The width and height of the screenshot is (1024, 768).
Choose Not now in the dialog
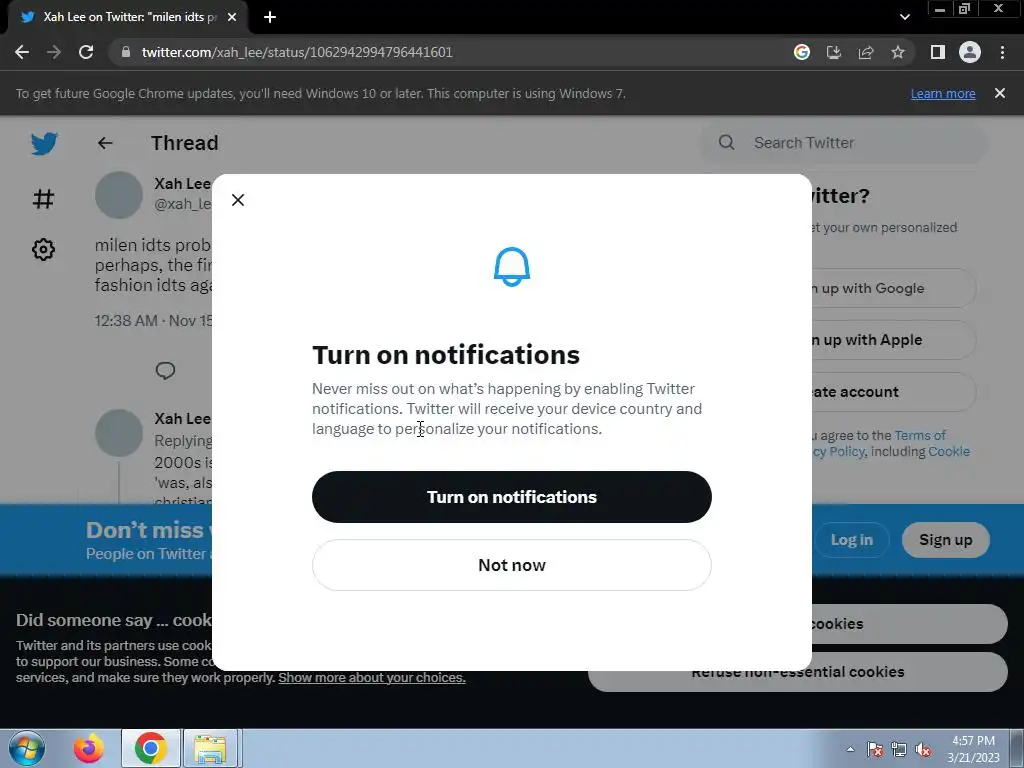(x=511, y=565)
